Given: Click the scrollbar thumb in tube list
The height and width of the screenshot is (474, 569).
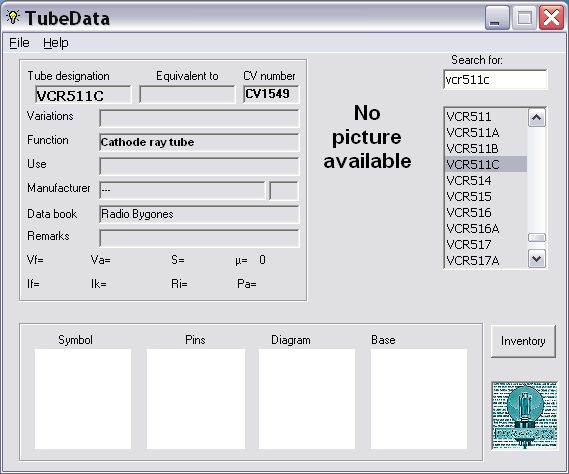Looking at the screenshot, I should (x=537, y=237).
